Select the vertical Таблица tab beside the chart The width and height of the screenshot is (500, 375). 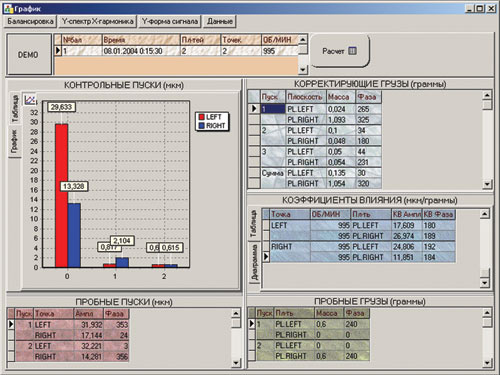(x=15, y=109)
